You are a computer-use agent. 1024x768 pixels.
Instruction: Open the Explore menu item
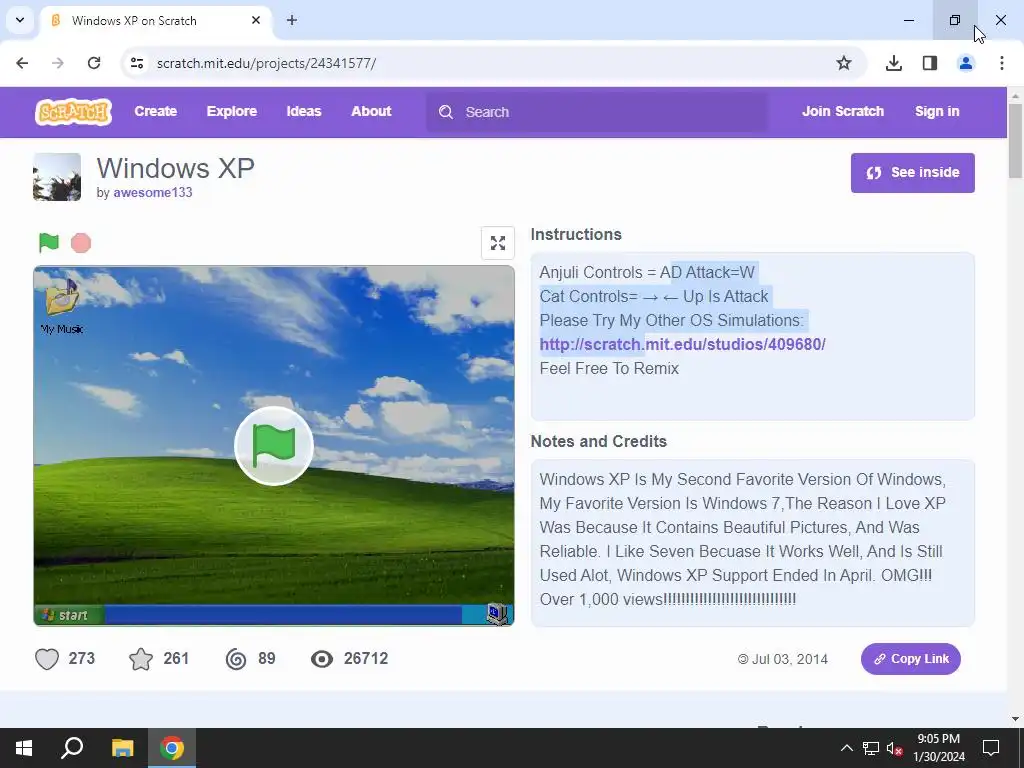coord(232,112)
